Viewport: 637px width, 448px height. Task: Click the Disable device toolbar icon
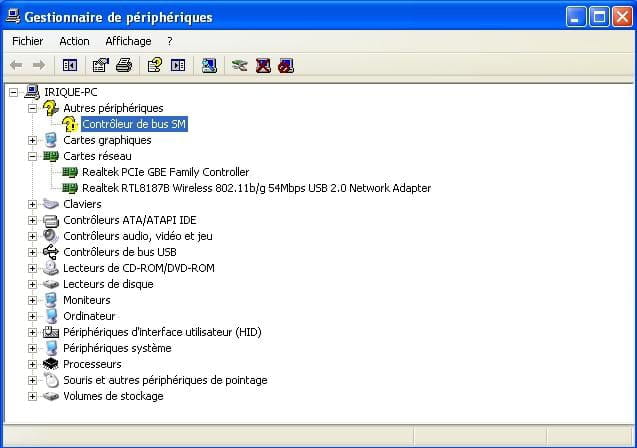(286, 65)
